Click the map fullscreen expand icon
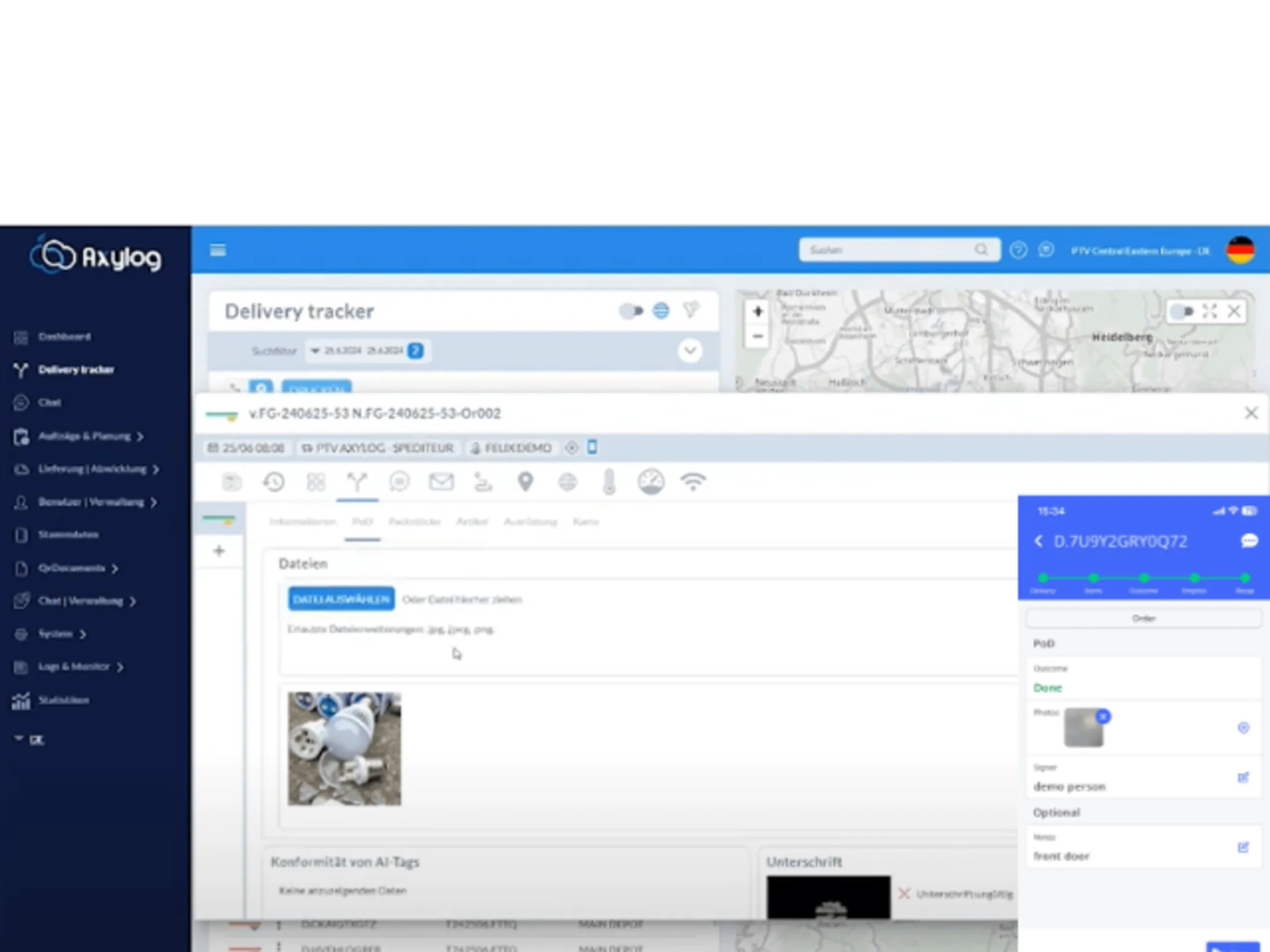 [1209, 311]
